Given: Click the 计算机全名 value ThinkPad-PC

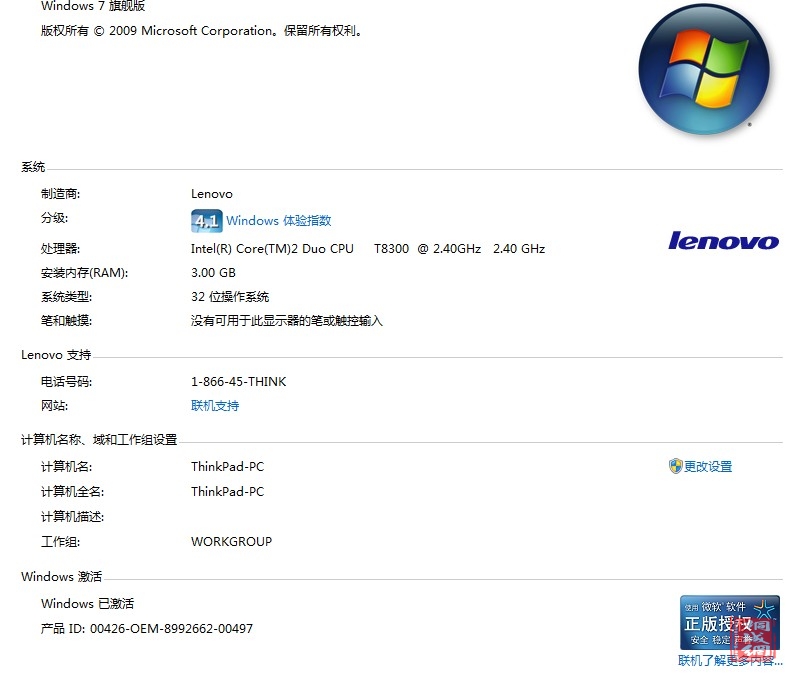Looking at the screenshot, I should pyautogui.click(x=228, y=491).
